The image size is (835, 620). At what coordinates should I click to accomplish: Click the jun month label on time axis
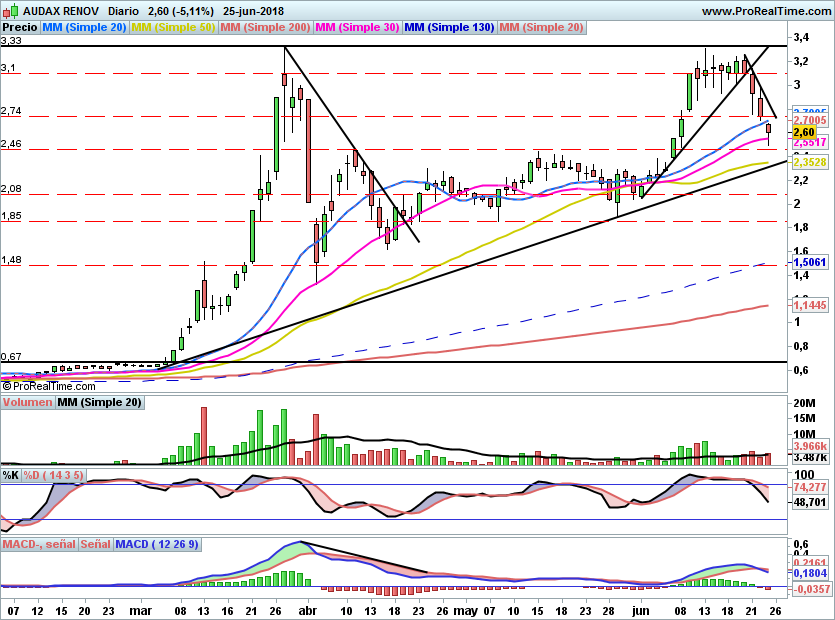pyautogui.click(x=641, y=610)
